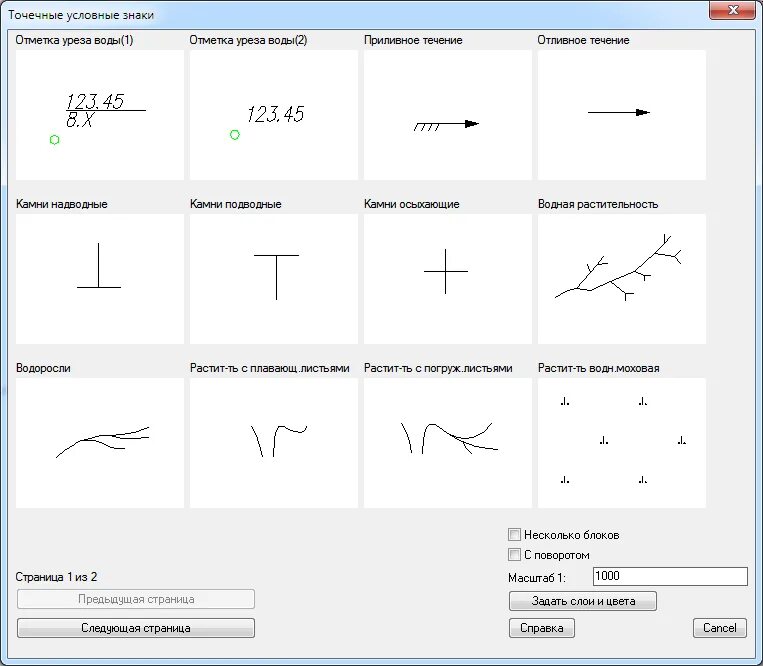
Task: Pick the Камни подводные T symbol
Action: coord(274,279)
